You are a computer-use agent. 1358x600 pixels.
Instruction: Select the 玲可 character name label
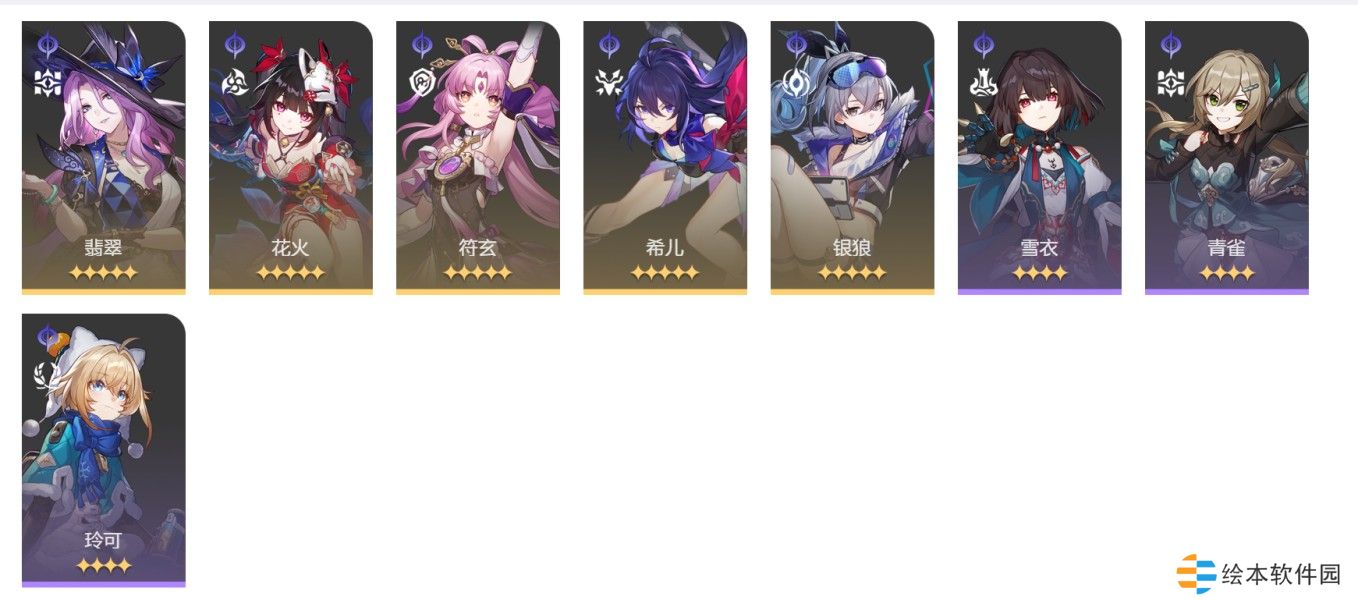[x=103, y=541]
